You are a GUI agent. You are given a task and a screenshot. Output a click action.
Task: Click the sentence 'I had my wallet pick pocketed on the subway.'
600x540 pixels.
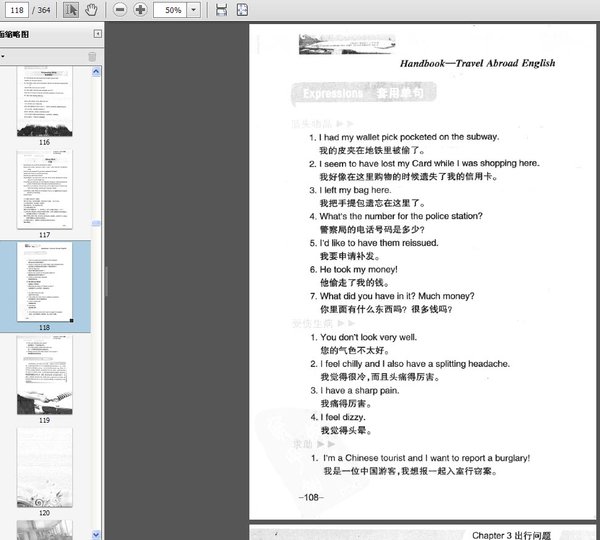point(409,137)
